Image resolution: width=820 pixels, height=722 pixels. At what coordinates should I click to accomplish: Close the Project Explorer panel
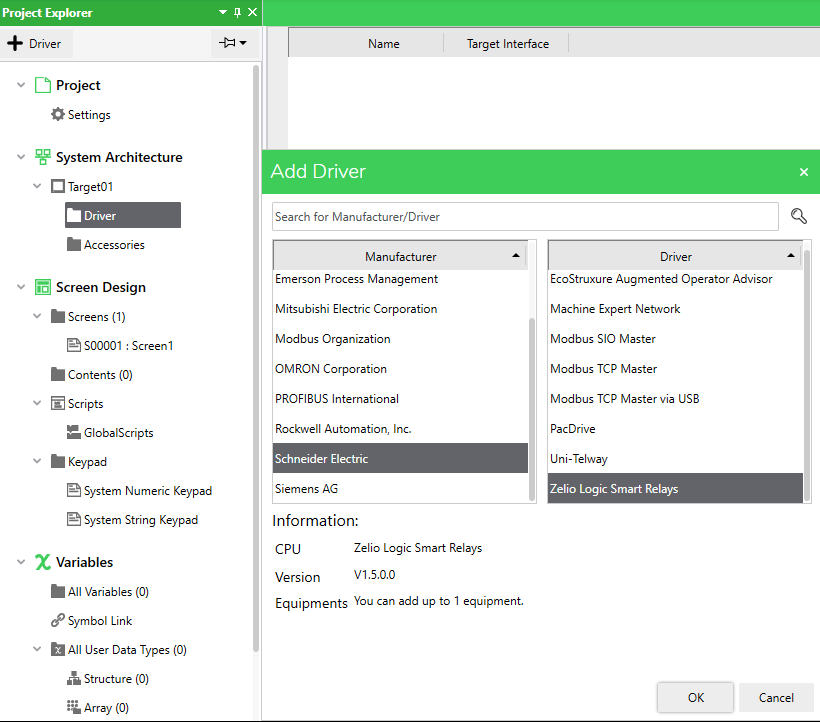252,12
